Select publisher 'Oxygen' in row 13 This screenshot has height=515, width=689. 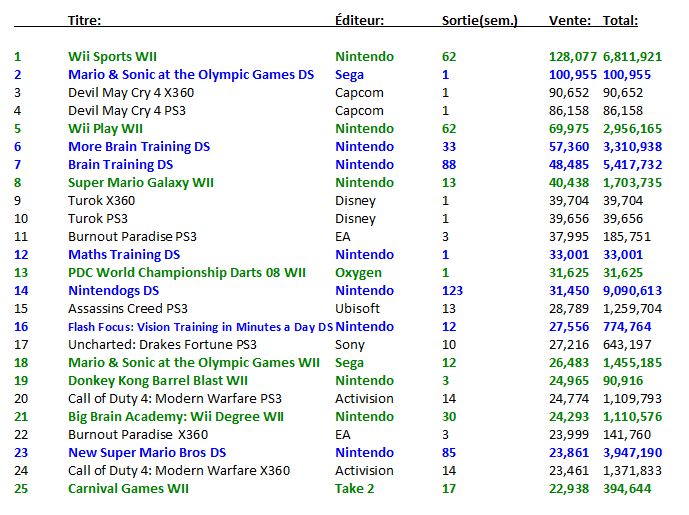pyautogui.click(x=358, y=273)
